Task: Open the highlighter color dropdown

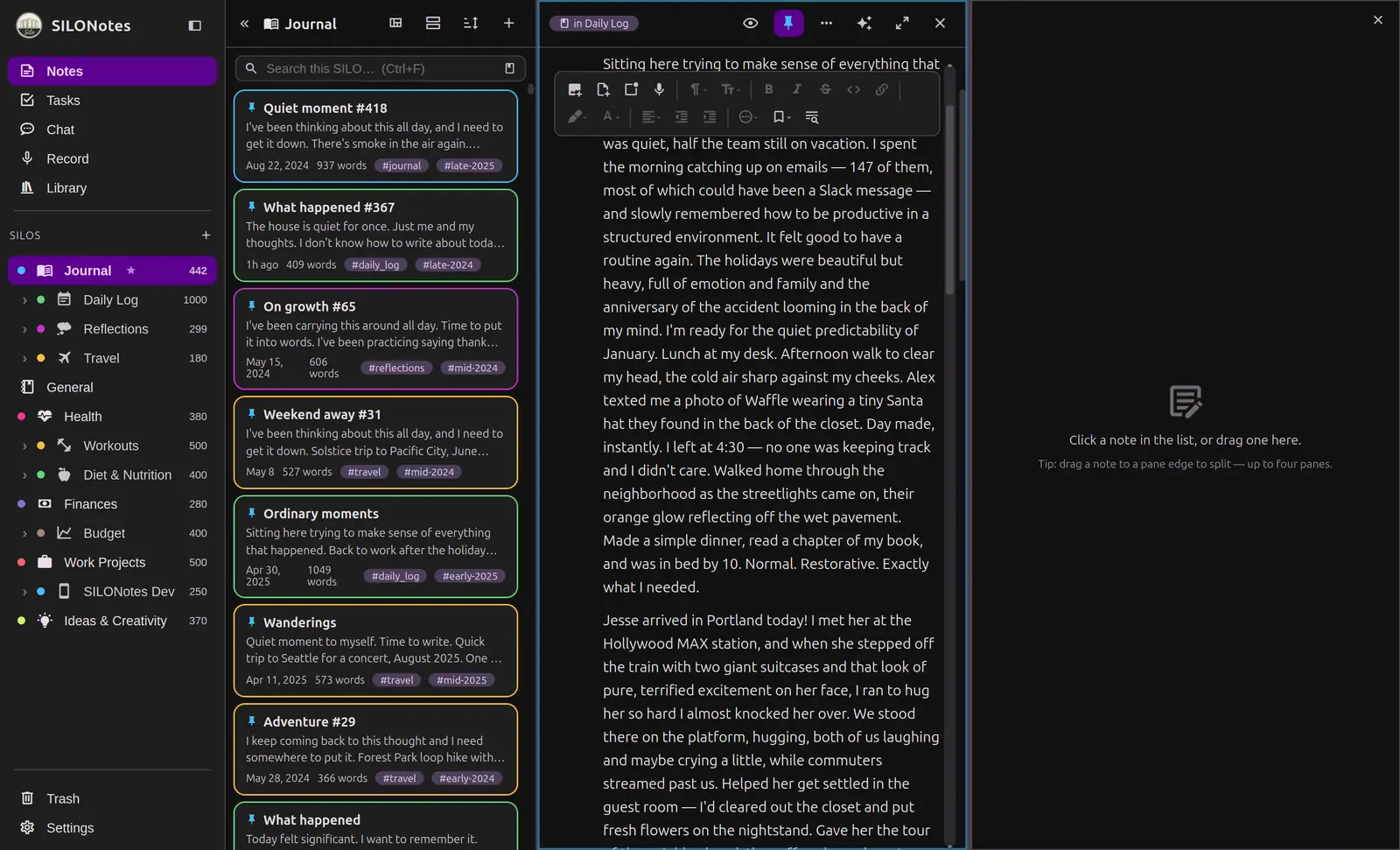Action: coord(576,116)
